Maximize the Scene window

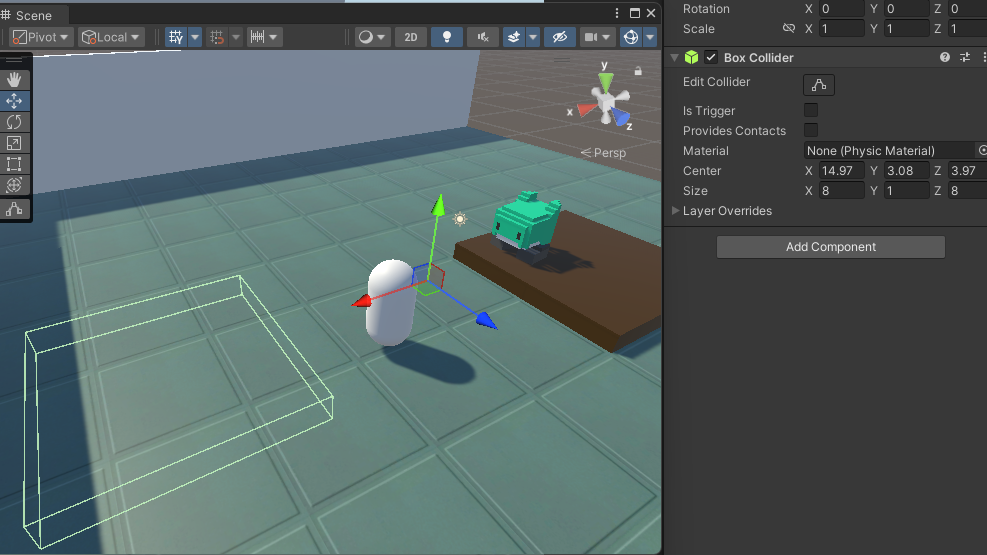pyautogui.click(x=634, y=13)
